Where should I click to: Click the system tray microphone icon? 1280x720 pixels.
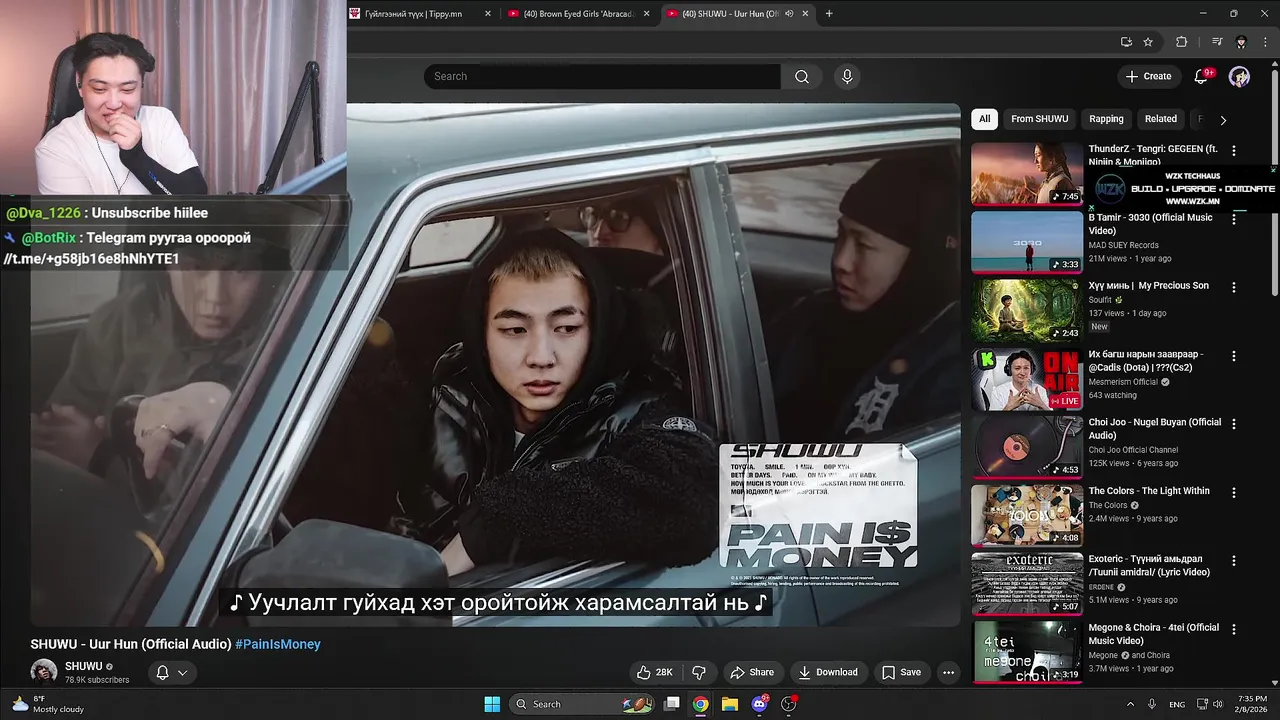[1152, 704]
